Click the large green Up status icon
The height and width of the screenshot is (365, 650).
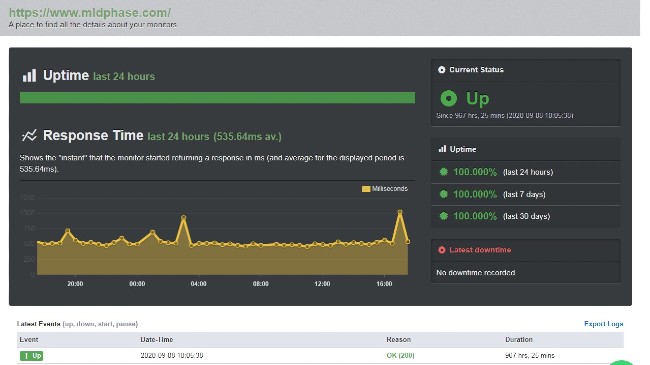tap(449, 98)
